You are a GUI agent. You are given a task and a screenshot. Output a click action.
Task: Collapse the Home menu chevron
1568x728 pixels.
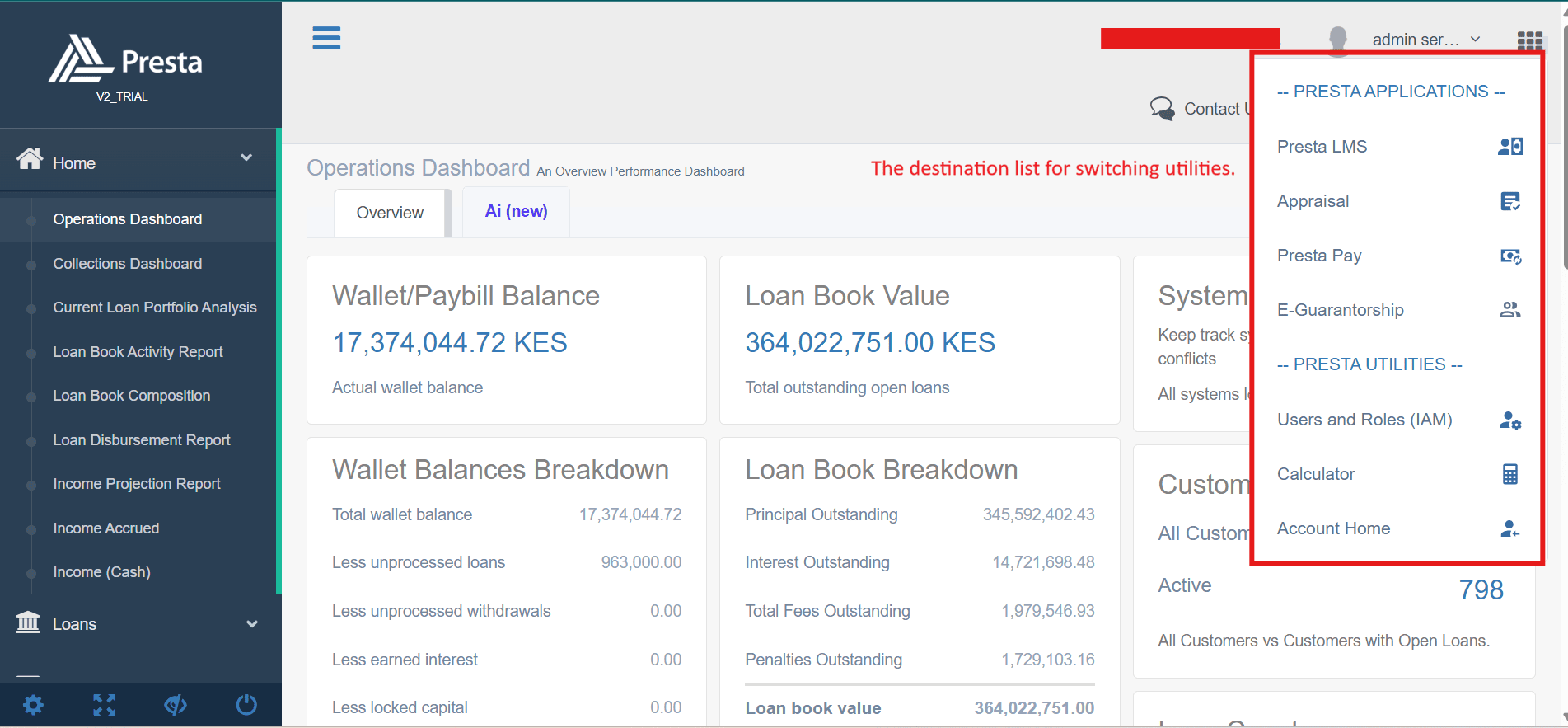point(246,157)
